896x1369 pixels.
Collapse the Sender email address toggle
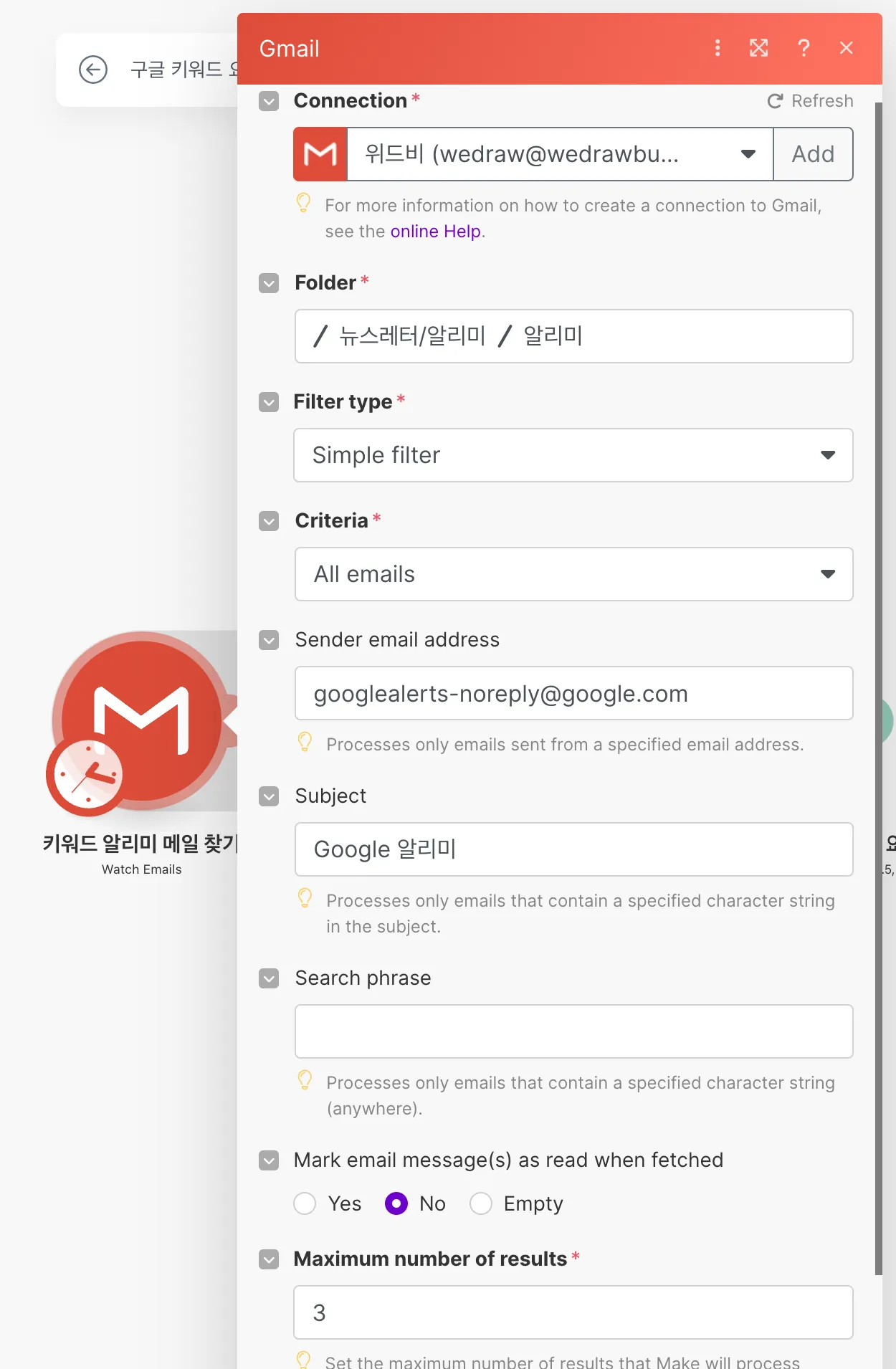(x=269, y=640)
